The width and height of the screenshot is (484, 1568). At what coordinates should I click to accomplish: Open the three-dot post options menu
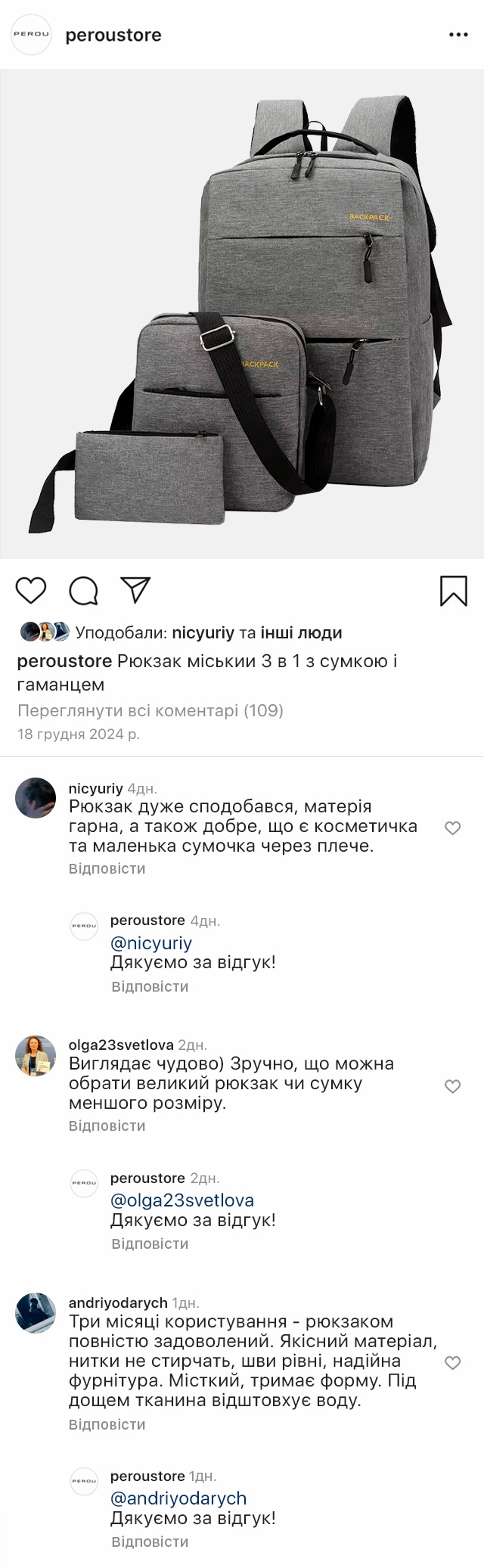[458, 35]
